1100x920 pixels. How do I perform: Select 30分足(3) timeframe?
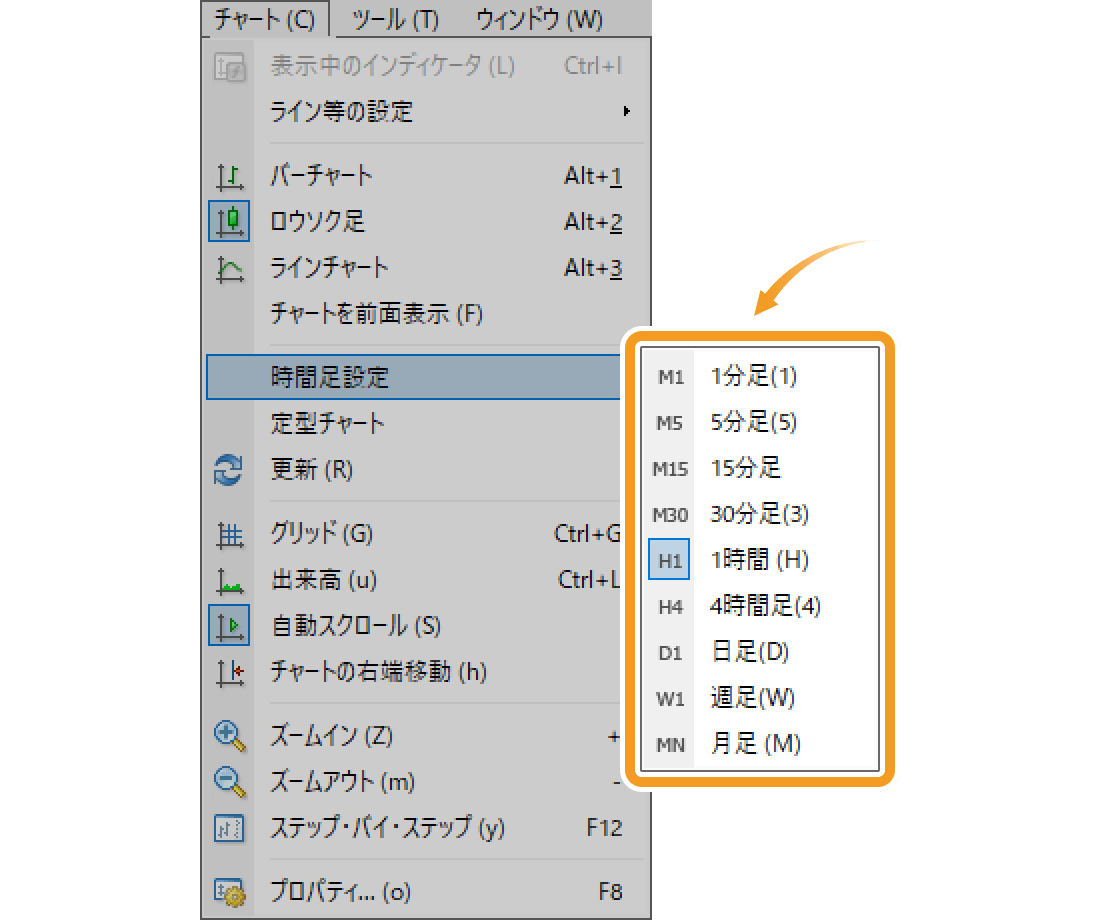click(760, 514)
